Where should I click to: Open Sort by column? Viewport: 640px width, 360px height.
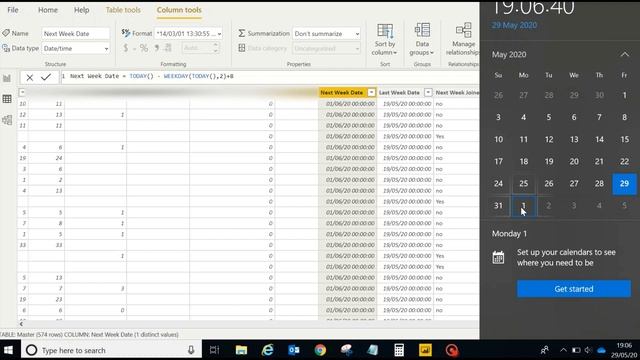[384, 40]
